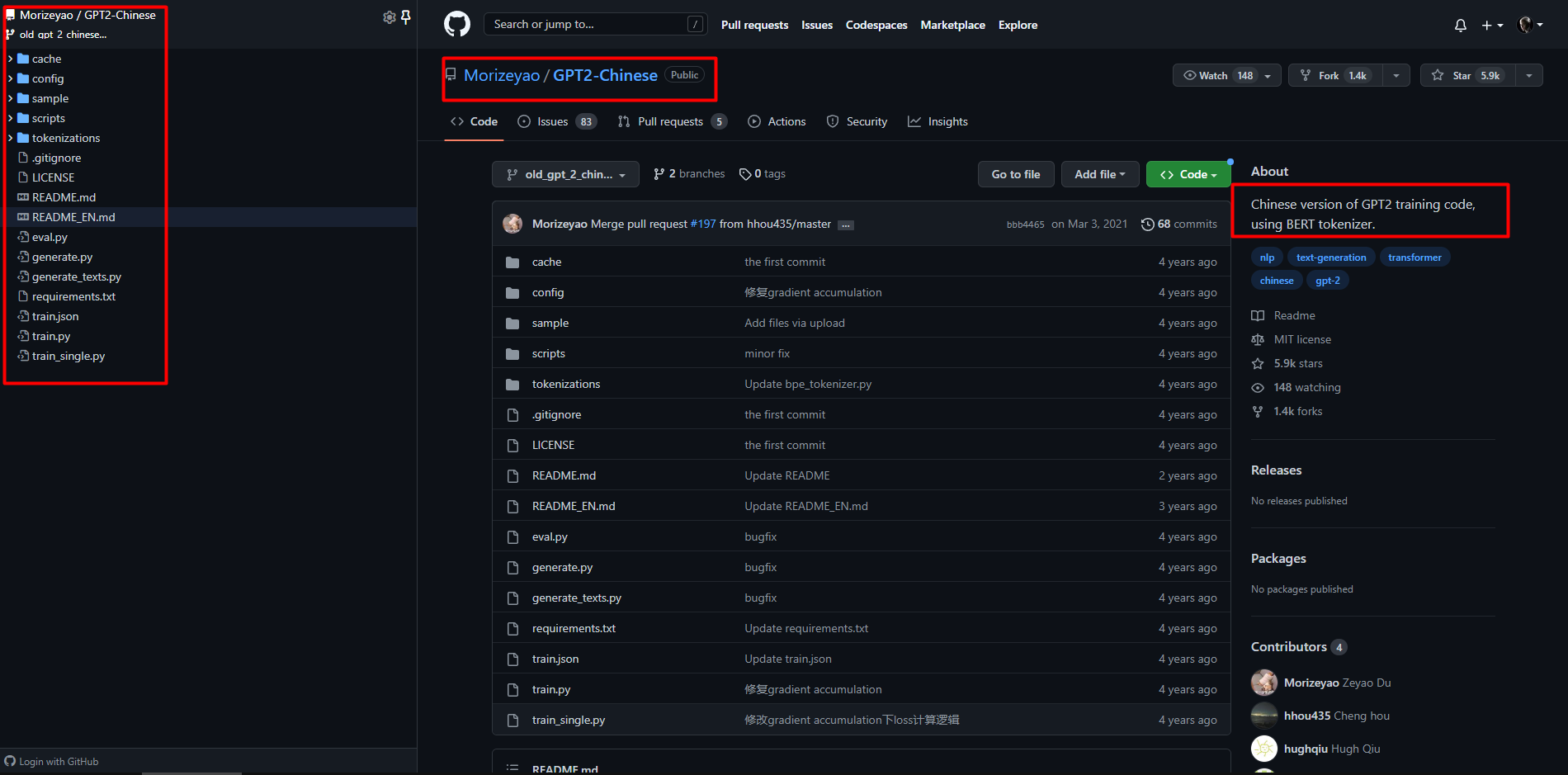Open the plus create-new menu
The image size is (1568, 775).
(1492, 25)
